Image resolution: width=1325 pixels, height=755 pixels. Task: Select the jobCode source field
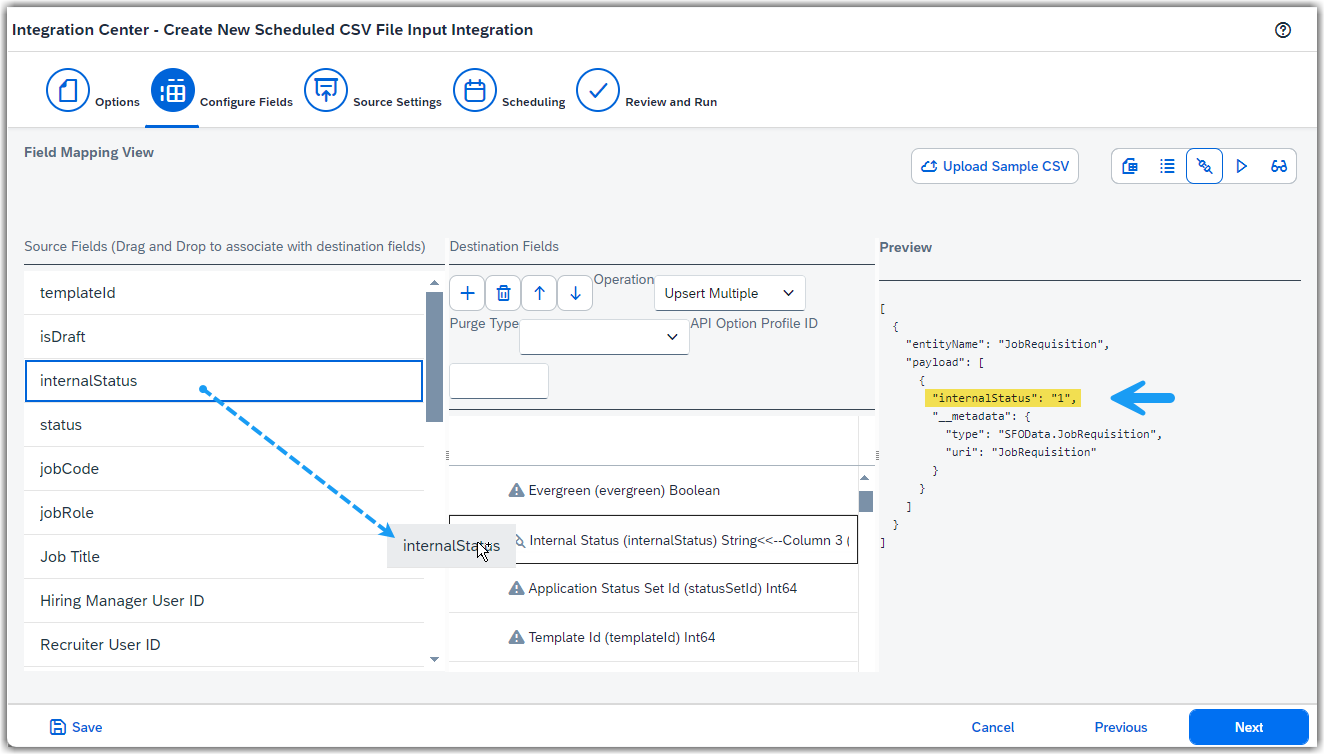click(x=224, y=469)
